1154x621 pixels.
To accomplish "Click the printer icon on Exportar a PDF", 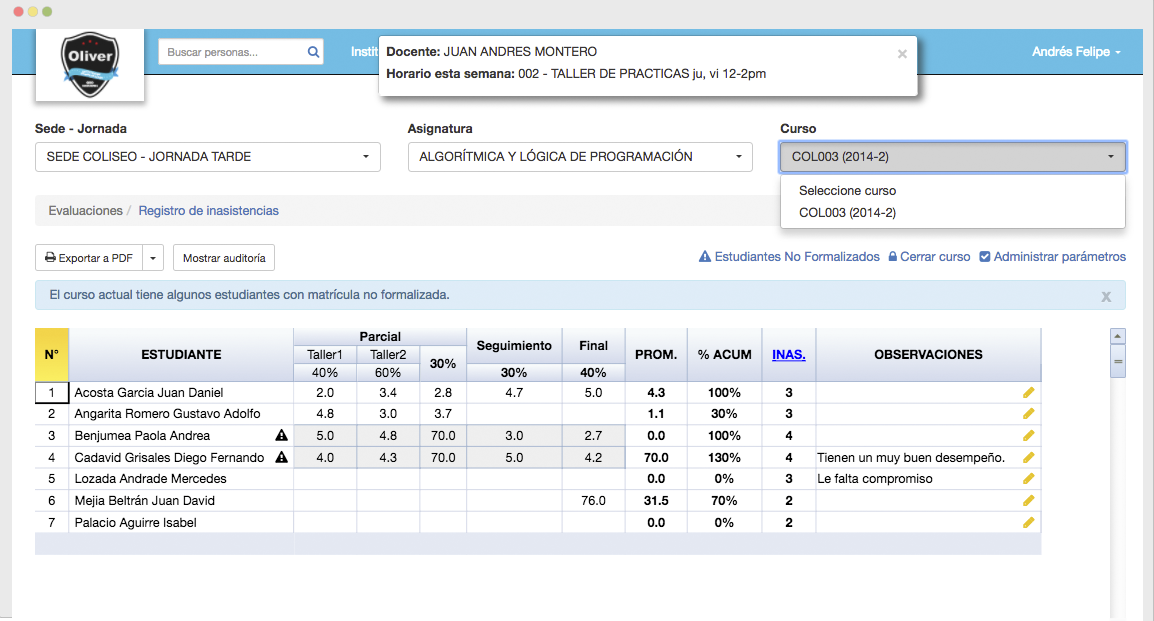I will pos(49,257).
